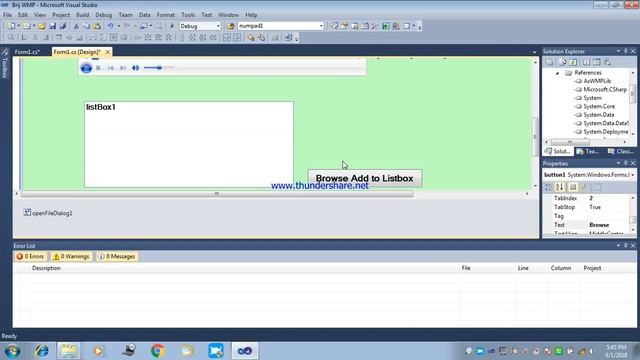640x360 pixels.
Task: Start debugging with the green play icon
Action: click(172, 26)
